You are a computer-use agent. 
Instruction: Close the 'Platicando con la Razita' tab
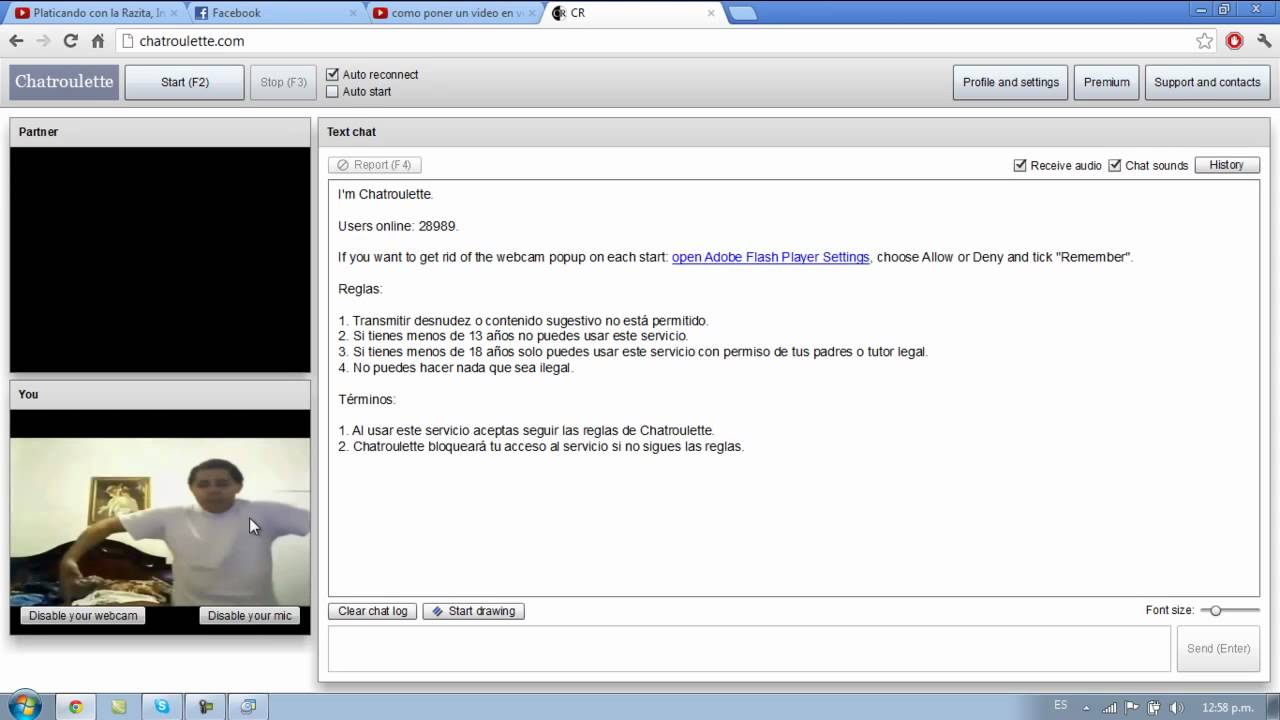[176, 13]
